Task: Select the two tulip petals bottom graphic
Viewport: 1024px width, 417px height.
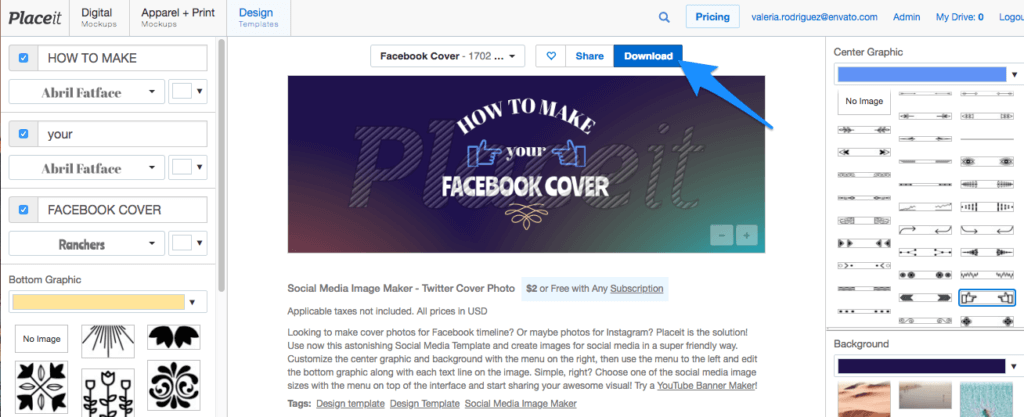Action: 173,337
